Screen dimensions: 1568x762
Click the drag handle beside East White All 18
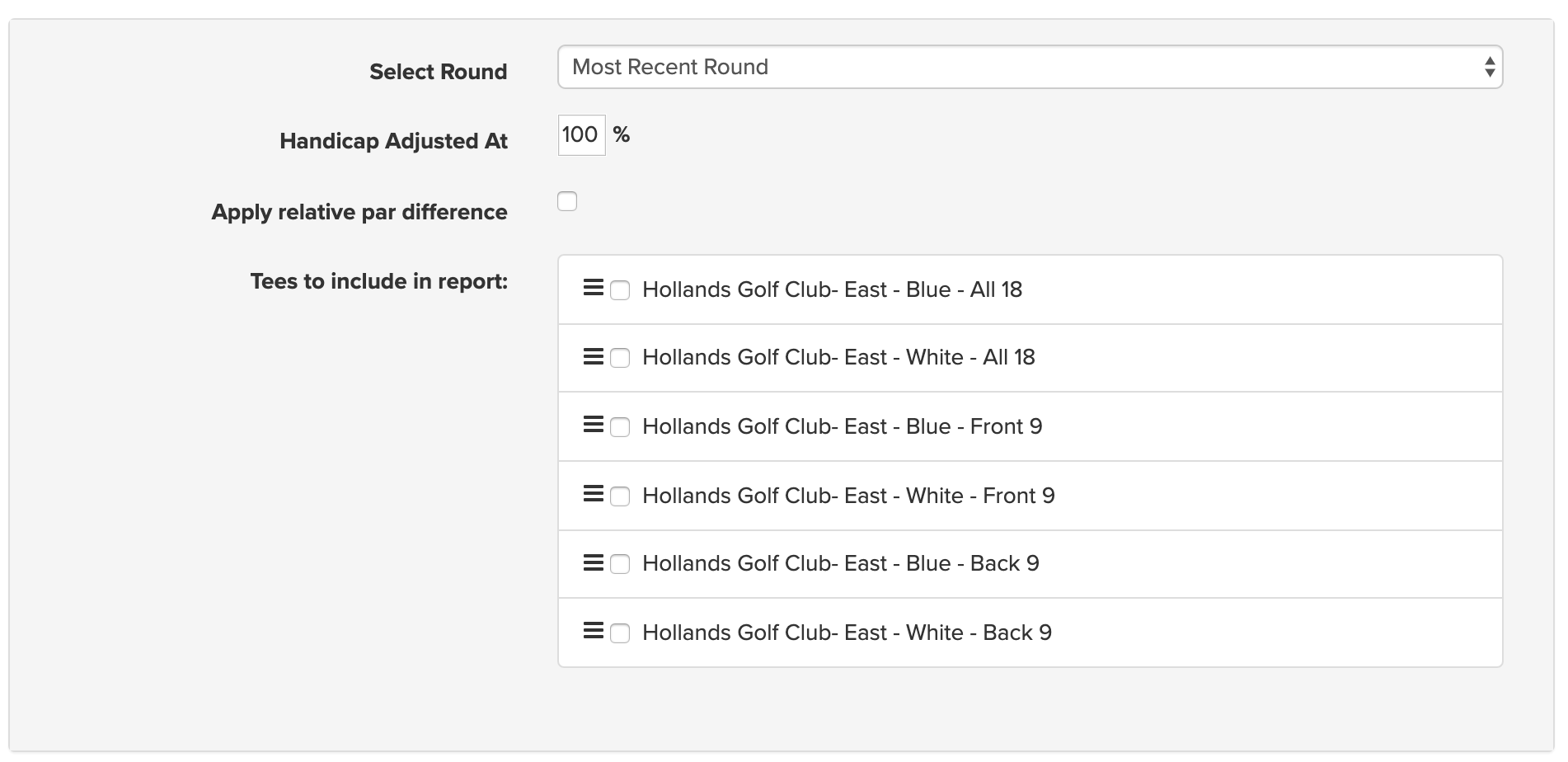[x=593, y=356]
